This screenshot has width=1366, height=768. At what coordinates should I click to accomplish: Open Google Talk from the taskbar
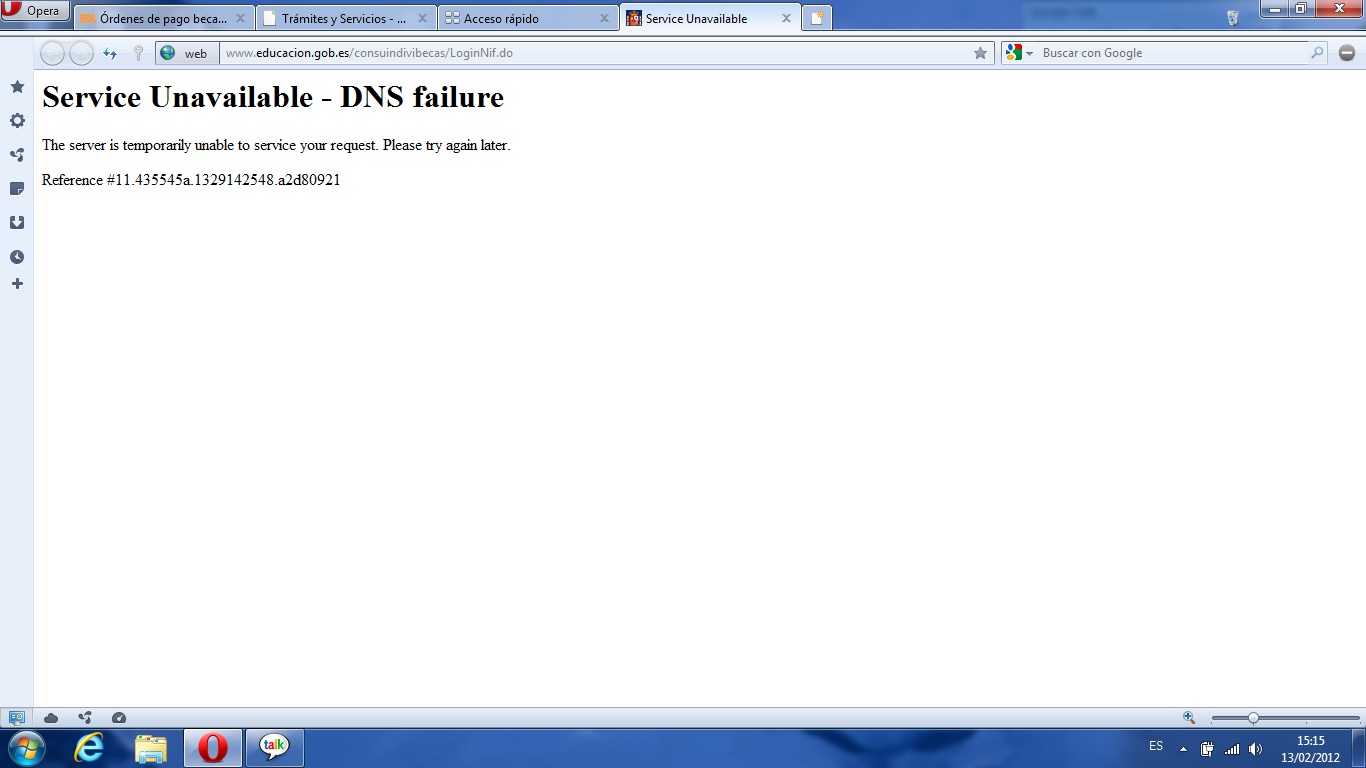274,747
